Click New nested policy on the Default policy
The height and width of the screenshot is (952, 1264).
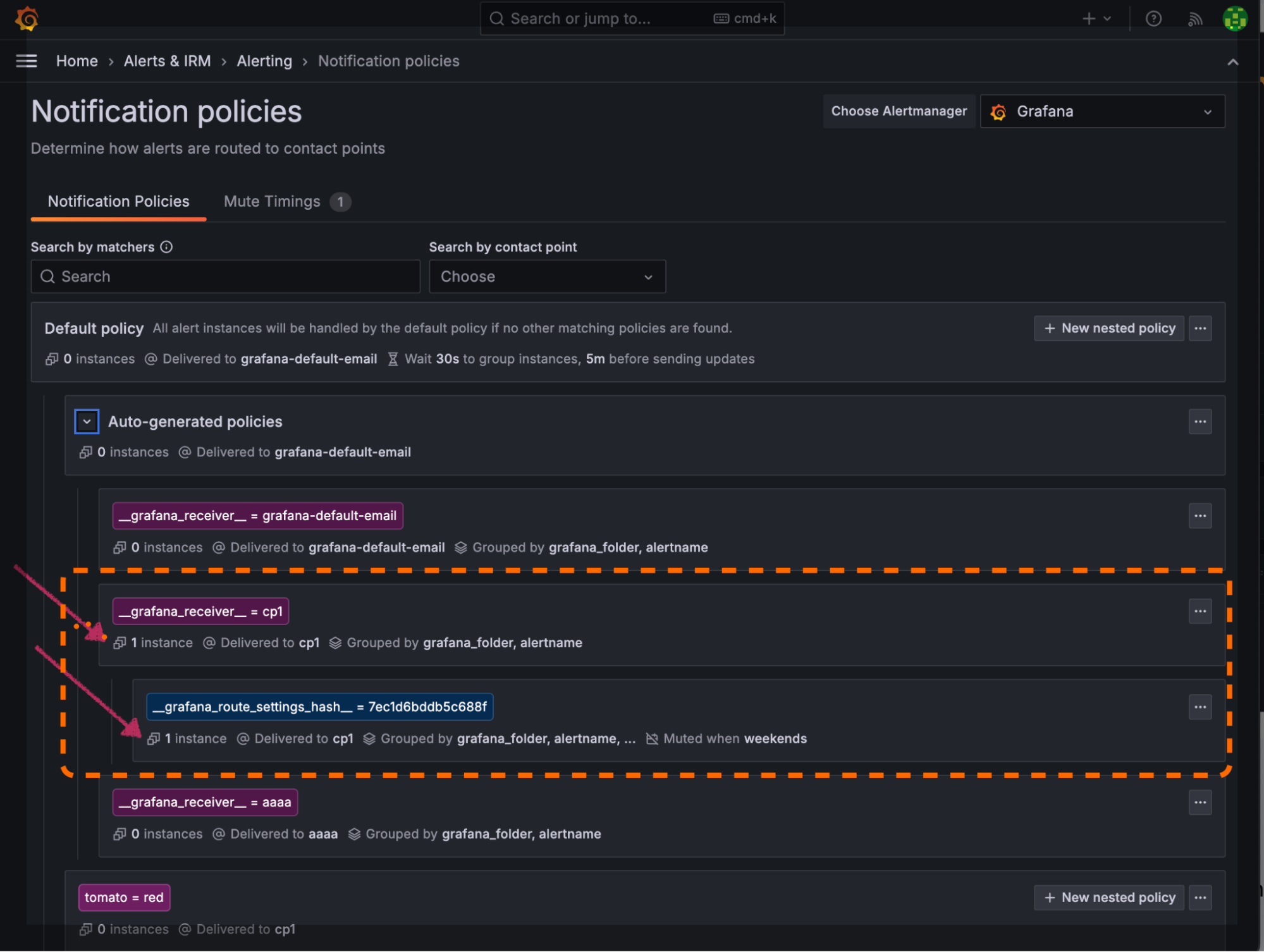[x=1108, y=328]
